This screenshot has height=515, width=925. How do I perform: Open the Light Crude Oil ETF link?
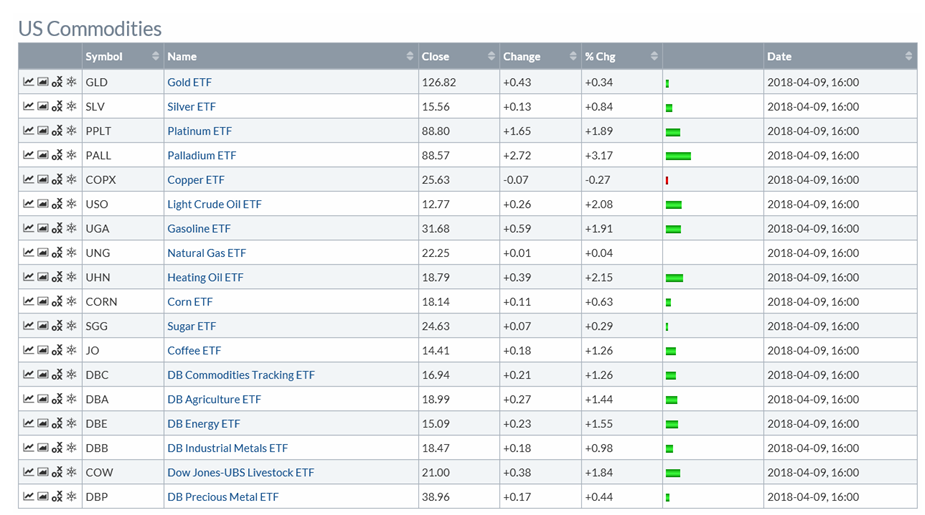point(214,204)
